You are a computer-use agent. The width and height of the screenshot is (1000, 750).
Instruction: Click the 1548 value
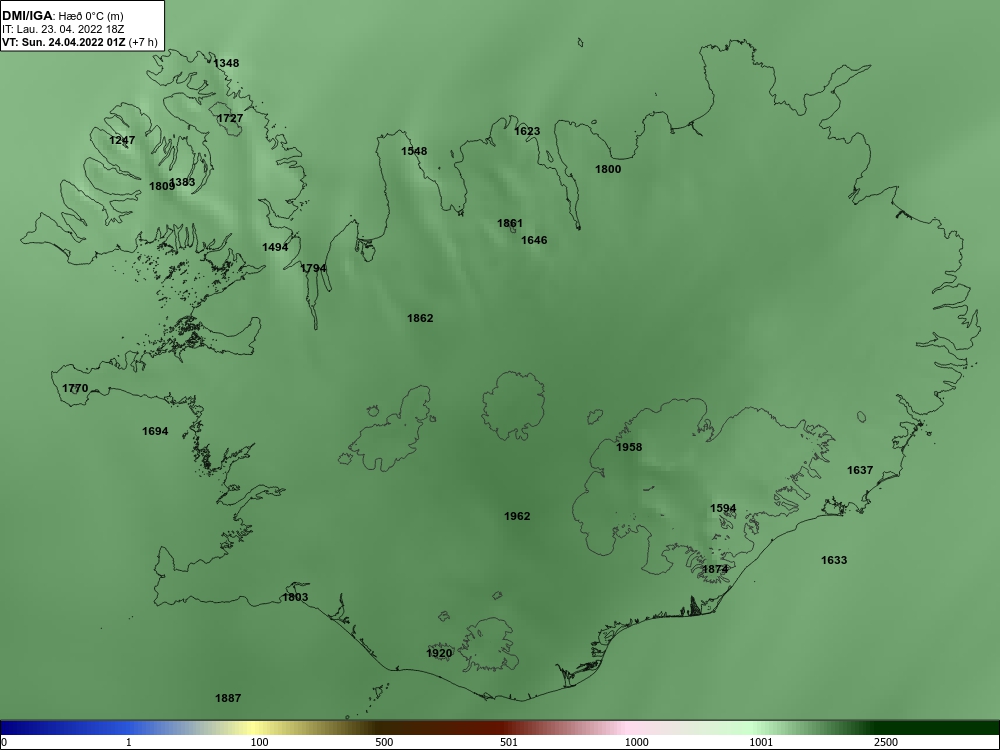point(414,151)
